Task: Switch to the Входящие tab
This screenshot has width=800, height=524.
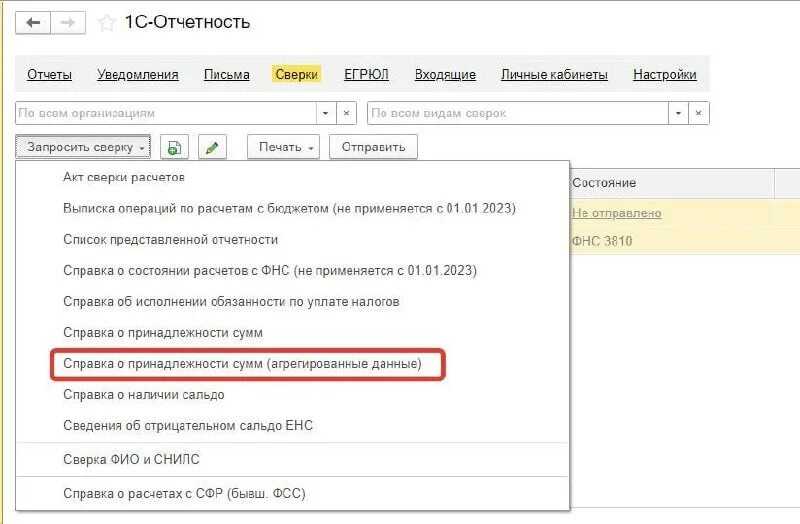Action: click(445, 74)
